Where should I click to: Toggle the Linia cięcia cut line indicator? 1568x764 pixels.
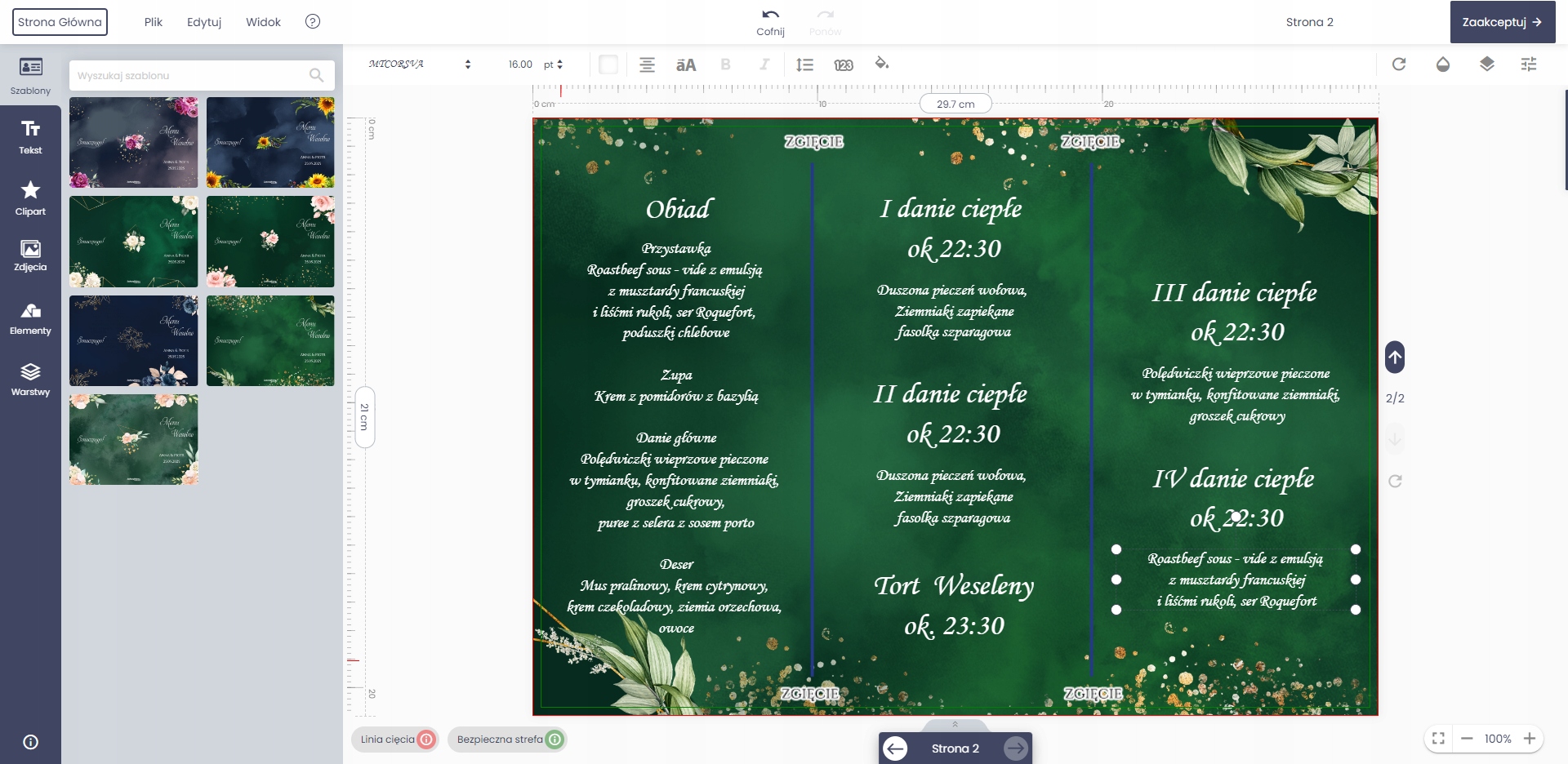(x=396, y=740)
